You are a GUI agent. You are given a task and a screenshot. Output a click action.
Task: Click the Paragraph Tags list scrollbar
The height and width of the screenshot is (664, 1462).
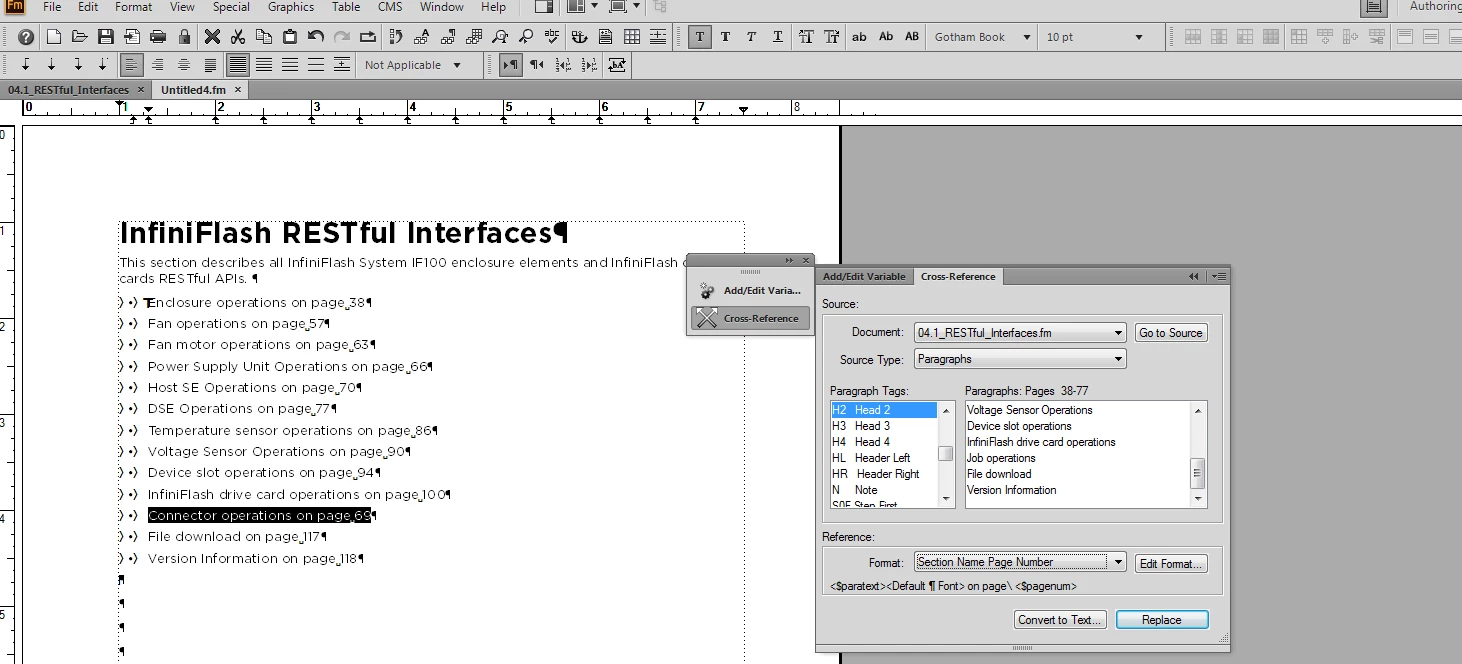[x=946, y=454]
